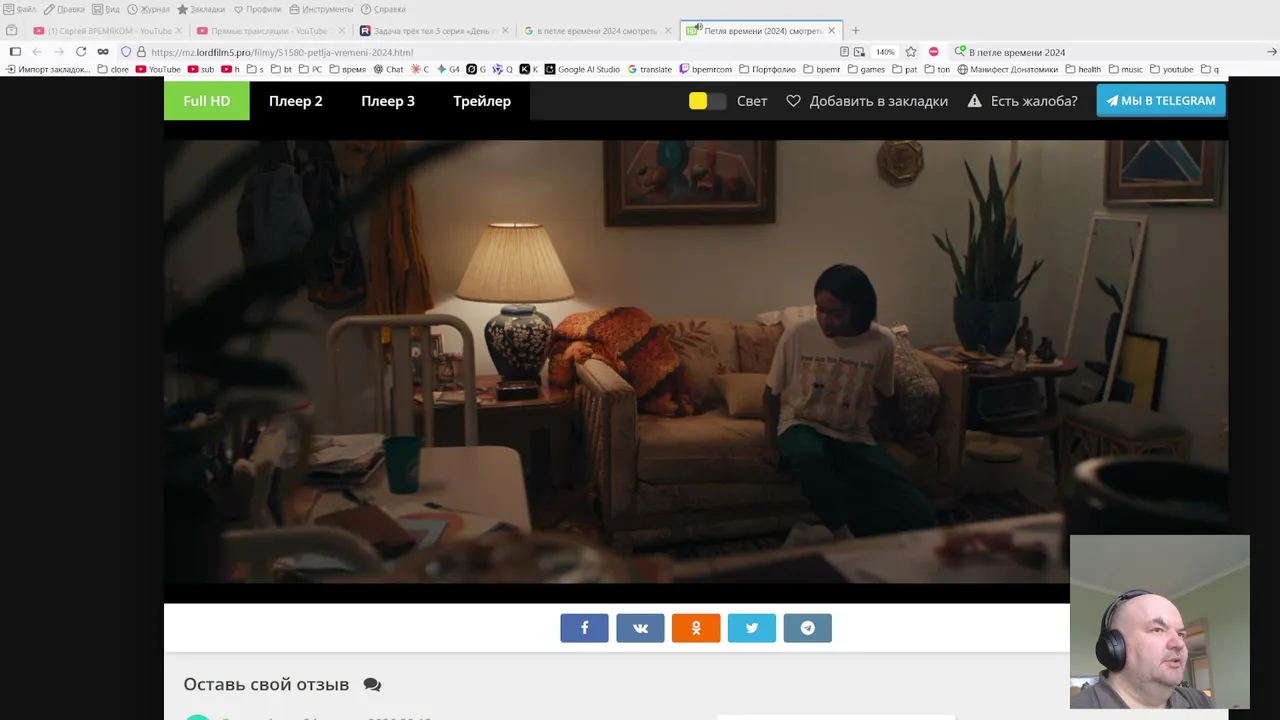Open the Файл menu
Screen dimensions: 1280x720
click(20, 9)
